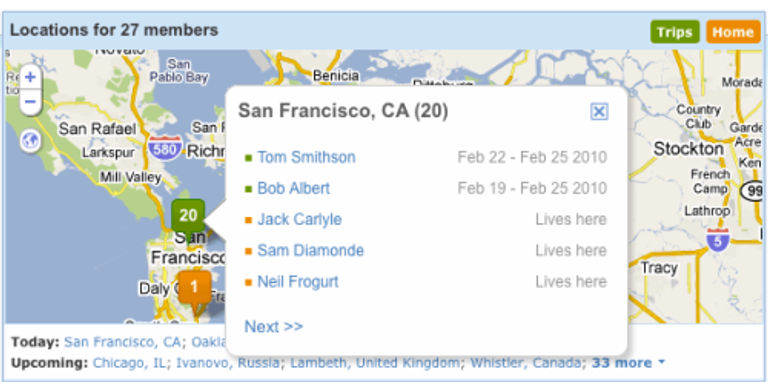Close the San Francisco info popup

point(599,112)
